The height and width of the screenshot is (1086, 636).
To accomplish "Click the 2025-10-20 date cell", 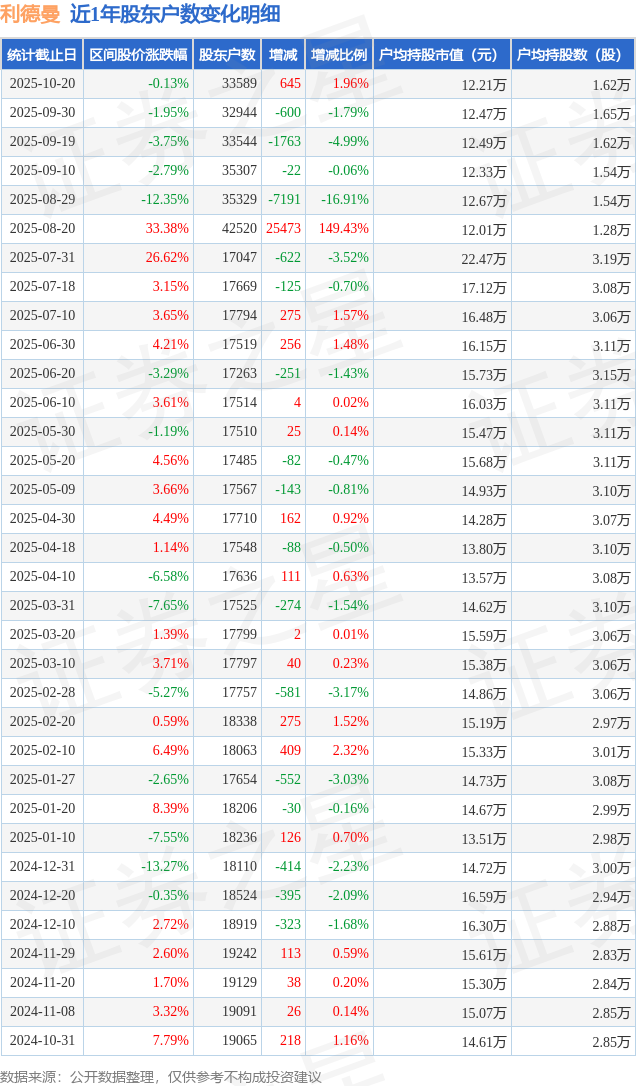I will 42,84.
